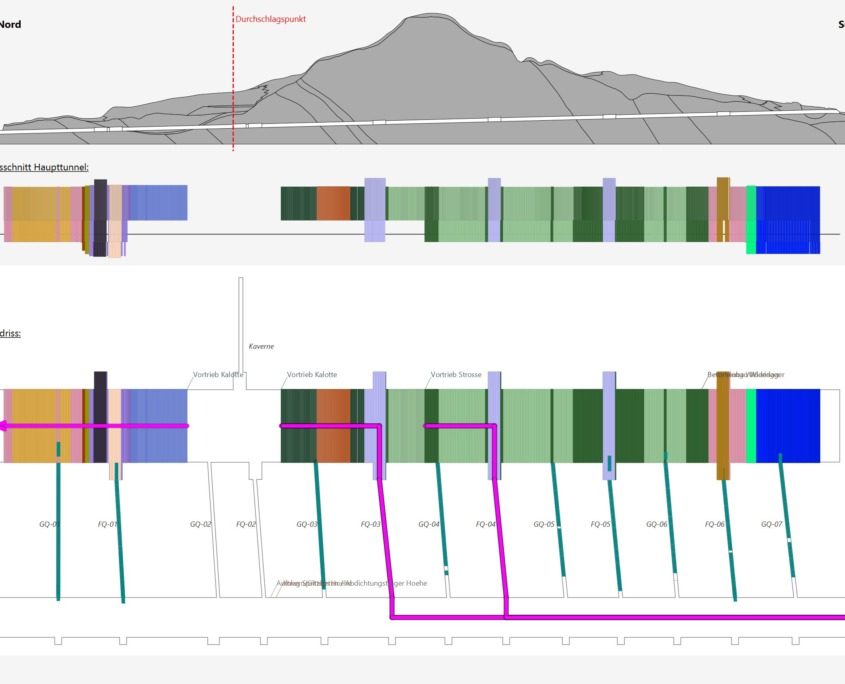Click the bright blue segment in Grundriss plan
845x684 pixels.
(788, 426)
